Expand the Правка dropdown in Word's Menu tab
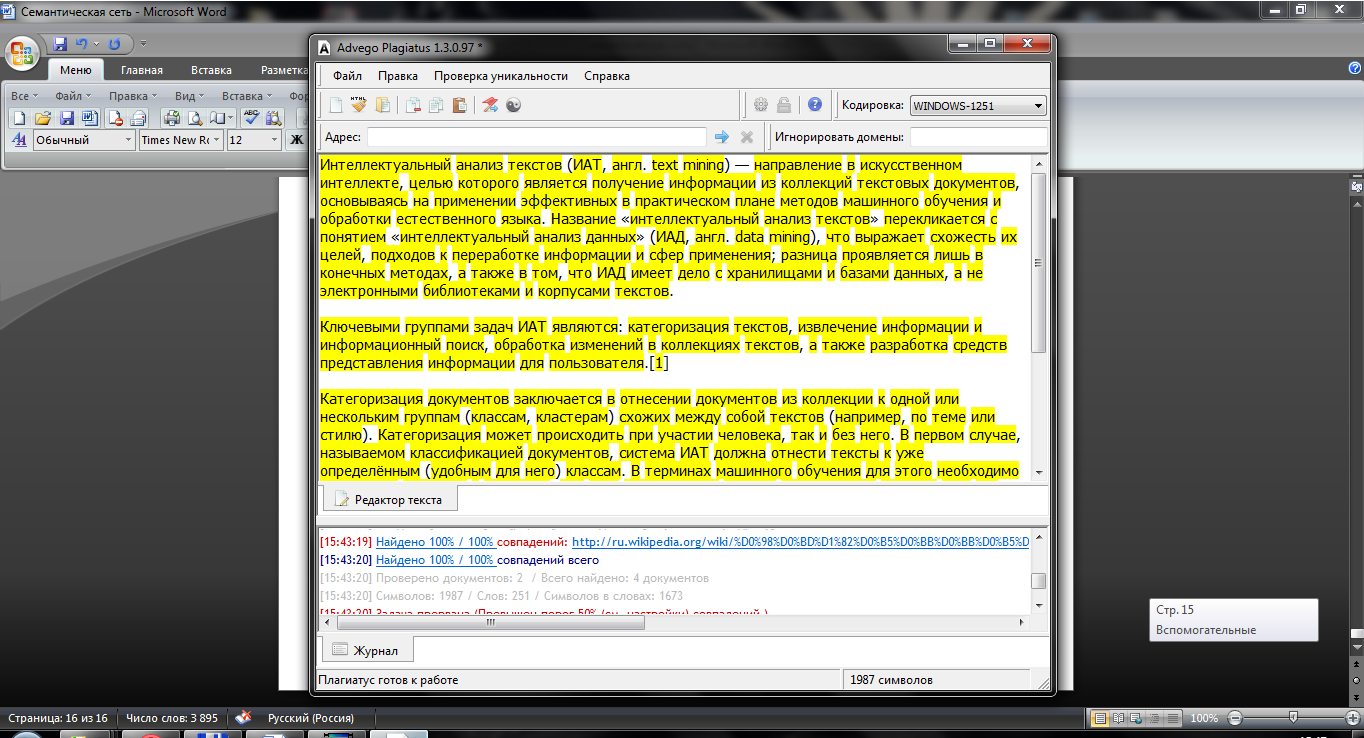The width and height of the screenshot is (1364, 738). 133,96
